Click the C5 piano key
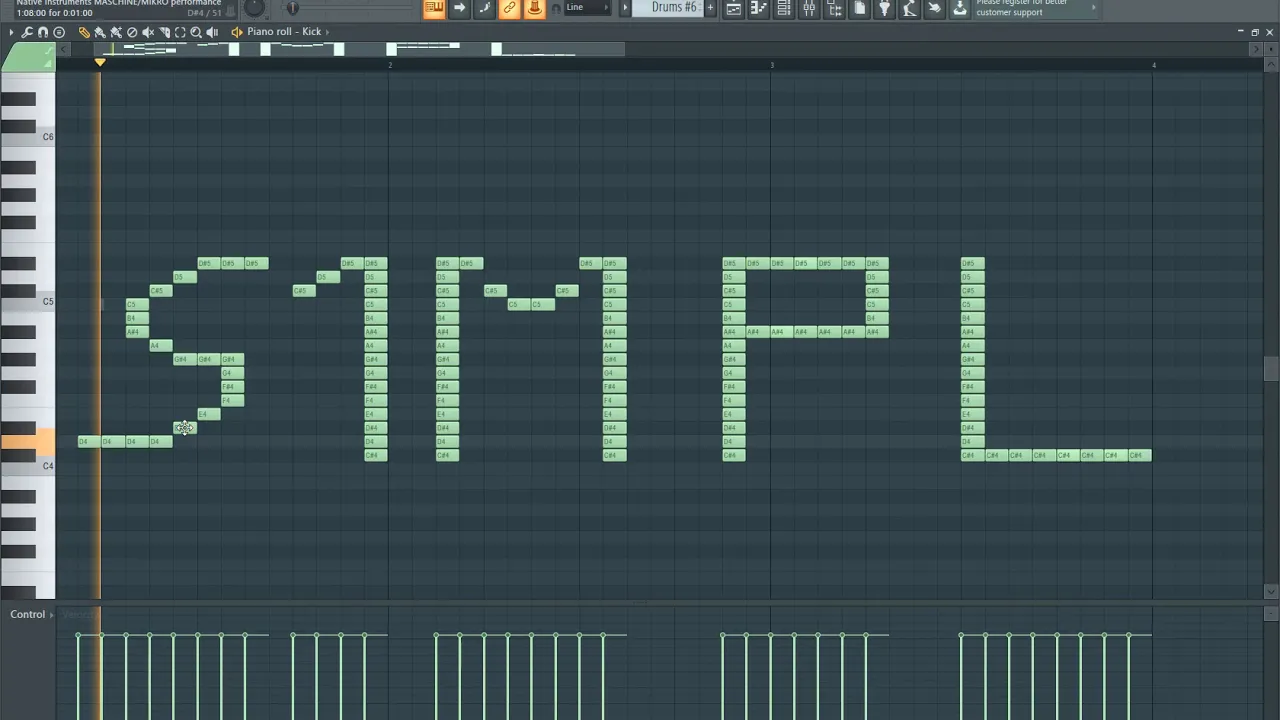Screen dimensions: 1280x720 pos(27,301)
